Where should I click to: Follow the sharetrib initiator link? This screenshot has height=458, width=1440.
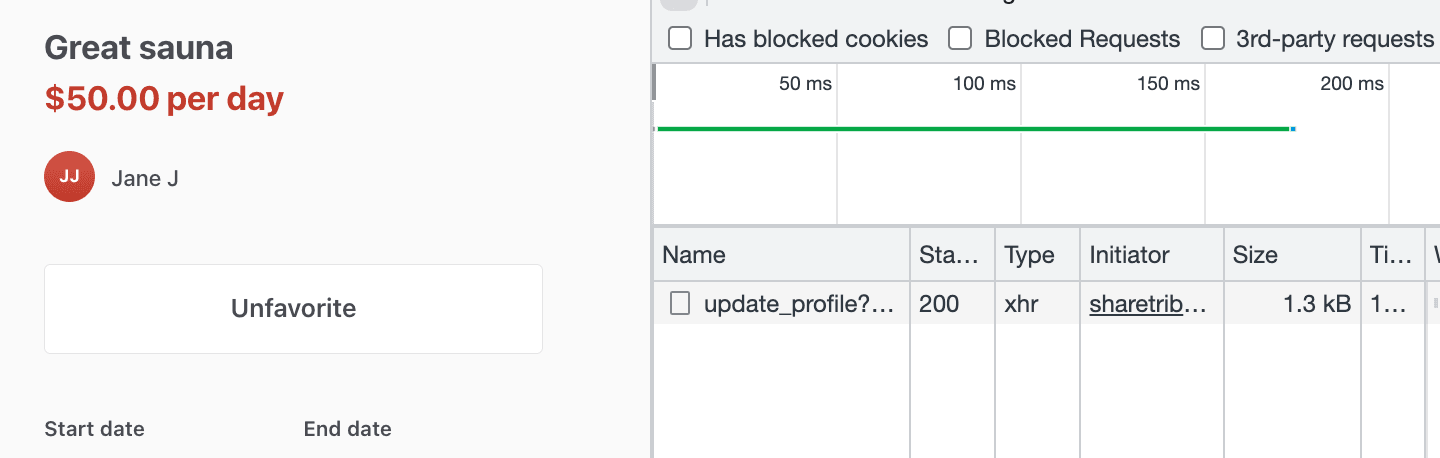[1148, 304]
